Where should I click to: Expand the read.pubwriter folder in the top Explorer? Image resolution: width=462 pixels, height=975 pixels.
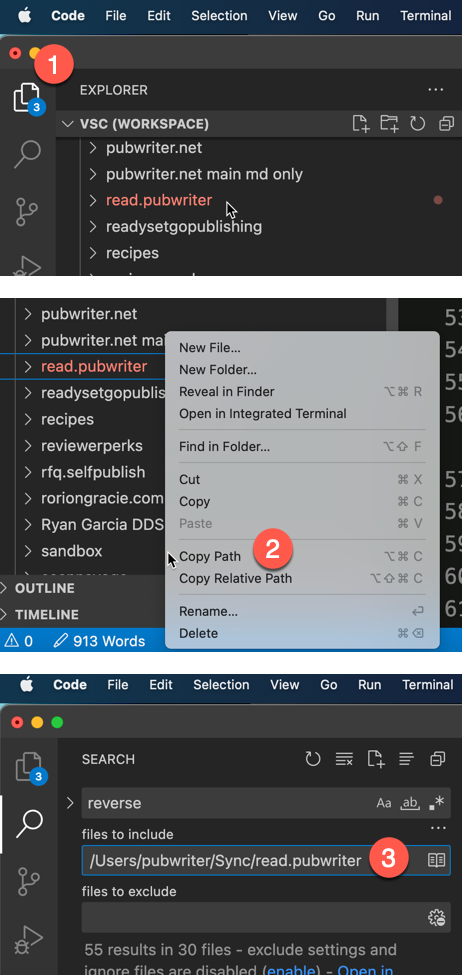[93, 200]
